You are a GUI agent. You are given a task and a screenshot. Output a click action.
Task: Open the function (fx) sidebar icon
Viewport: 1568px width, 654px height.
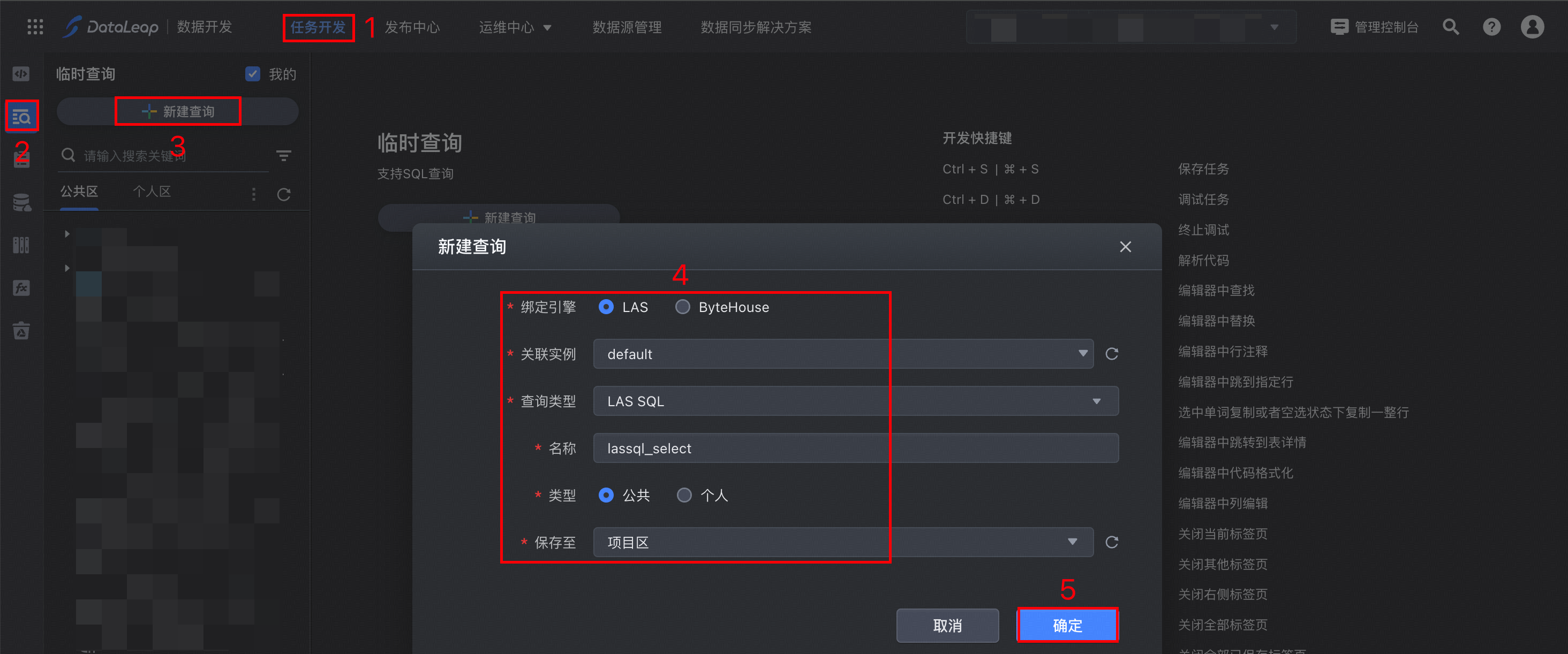tap(21, 288)
